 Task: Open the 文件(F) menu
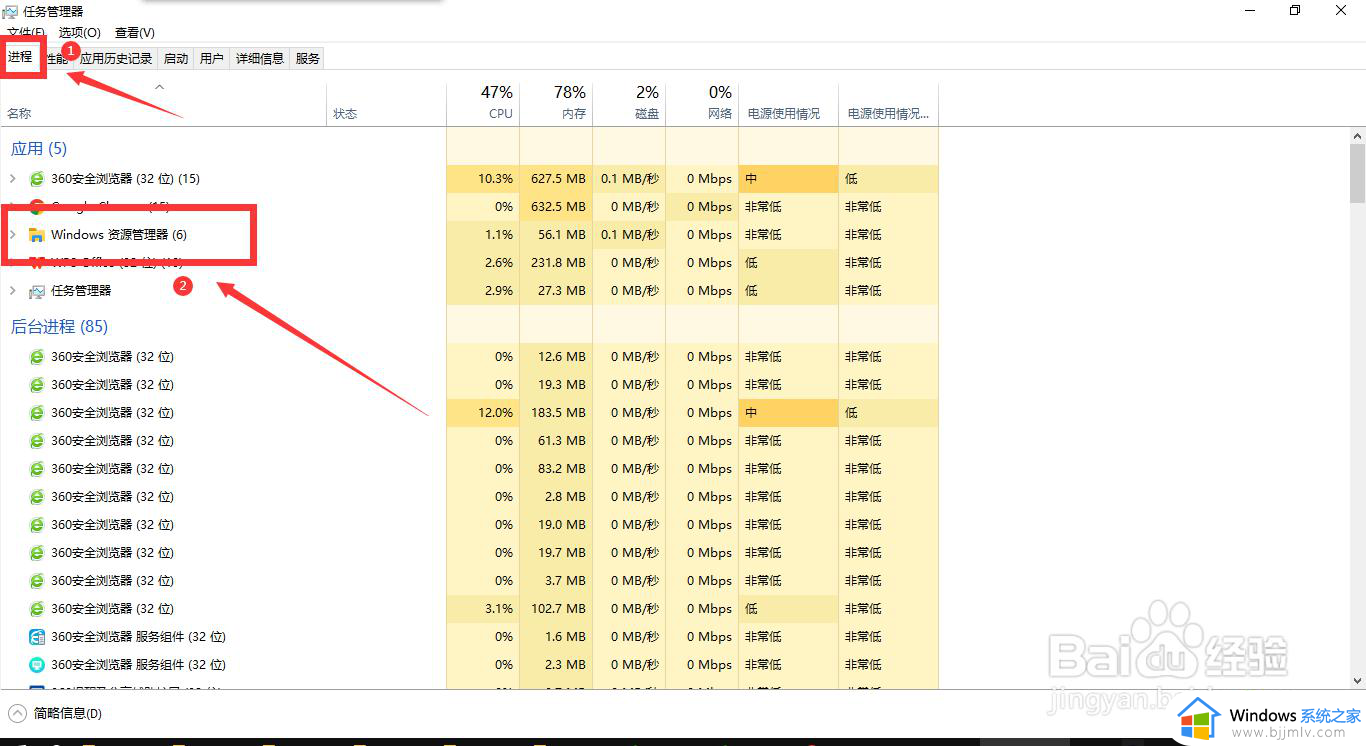(x=26, y=33)
